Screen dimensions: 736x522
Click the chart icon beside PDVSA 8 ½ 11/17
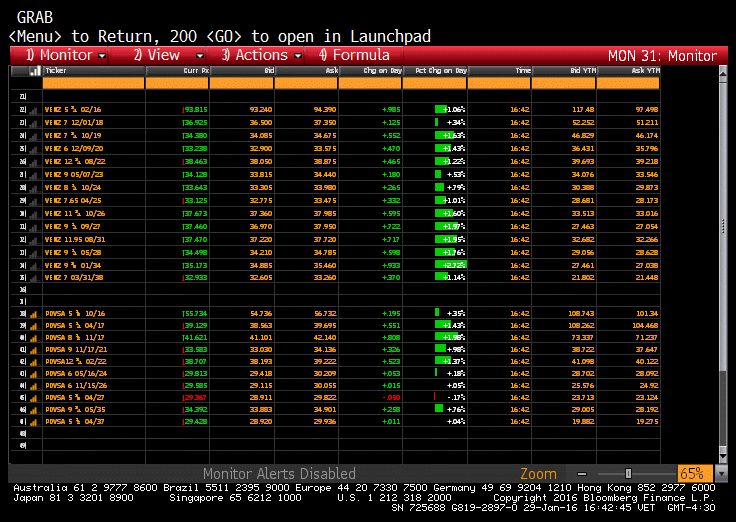tap(33, 338)
